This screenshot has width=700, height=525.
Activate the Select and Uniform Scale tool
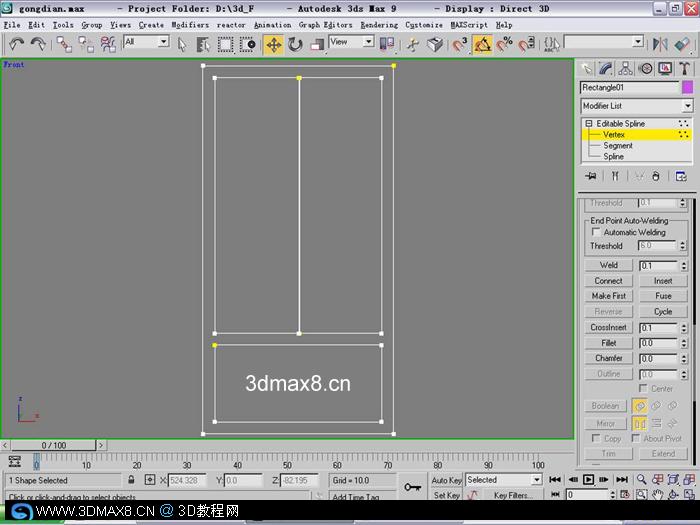(317, 44)
